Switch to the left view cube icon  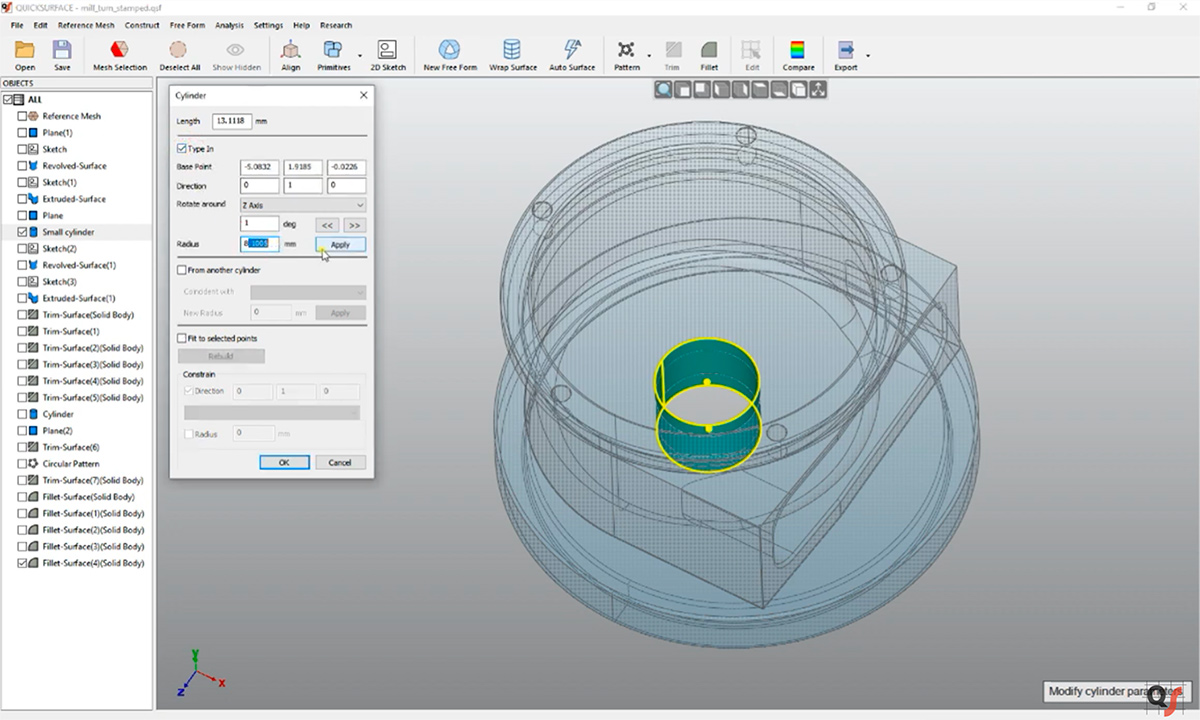pos(721,90)
